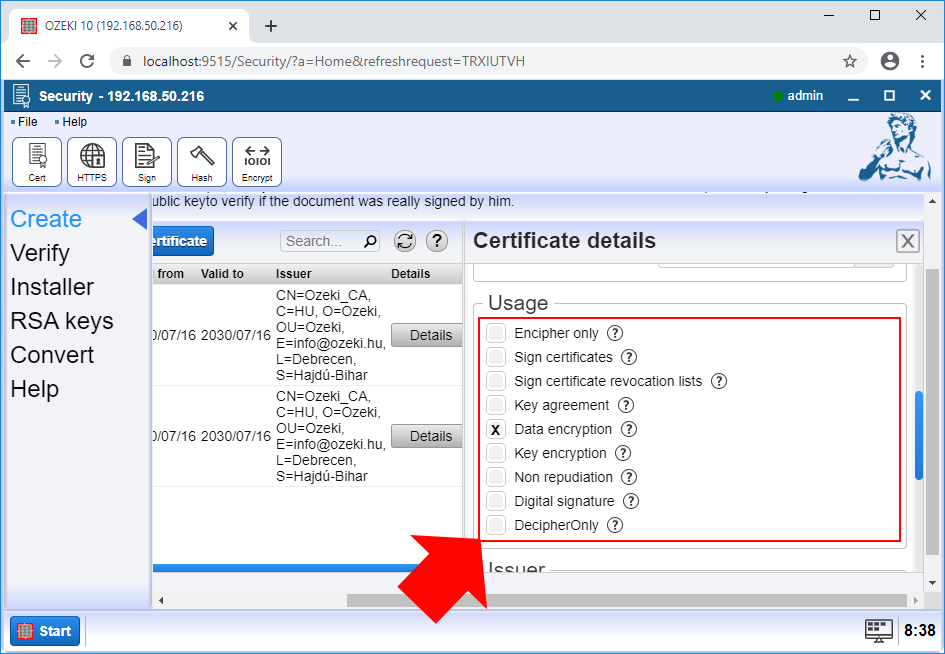Open Installer in the left sidebar

(x=52, y=287)
